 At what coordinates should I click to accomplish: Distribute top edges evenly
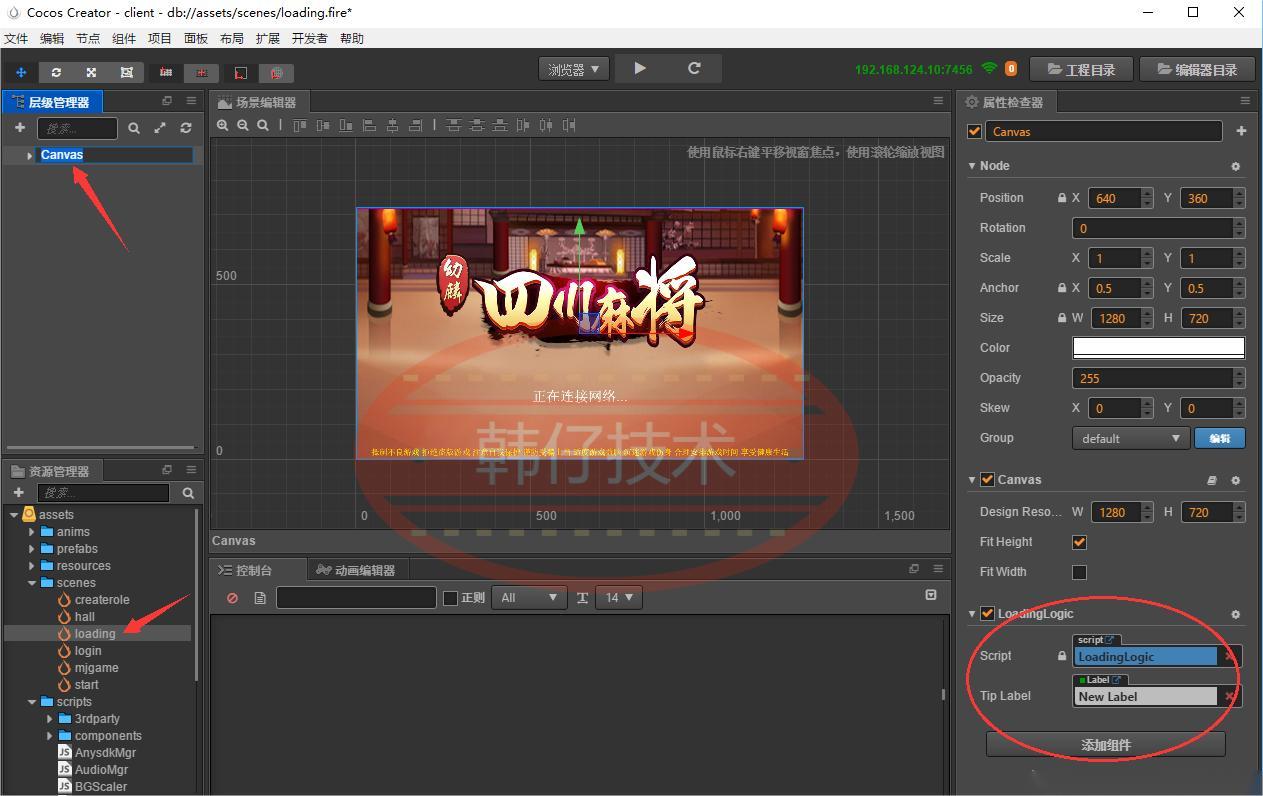tap(454, 125)
